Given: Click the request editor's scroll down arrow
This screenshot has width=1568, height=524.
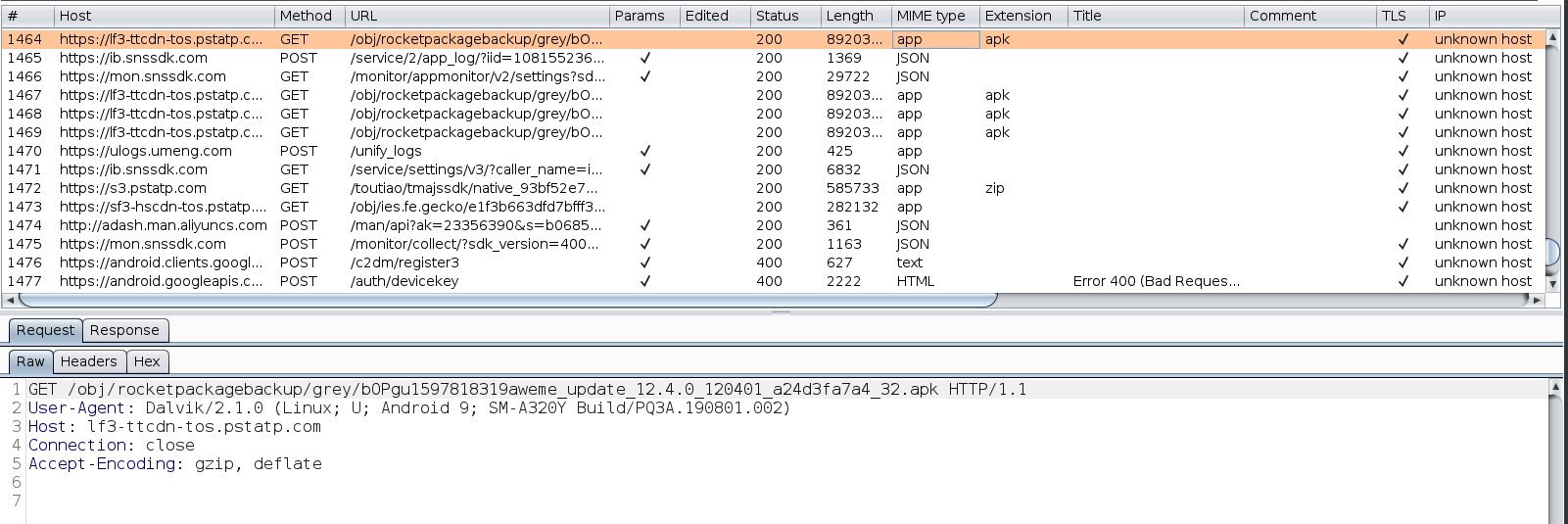Looking at the screenshot, I should click(x=1553, y=516).
